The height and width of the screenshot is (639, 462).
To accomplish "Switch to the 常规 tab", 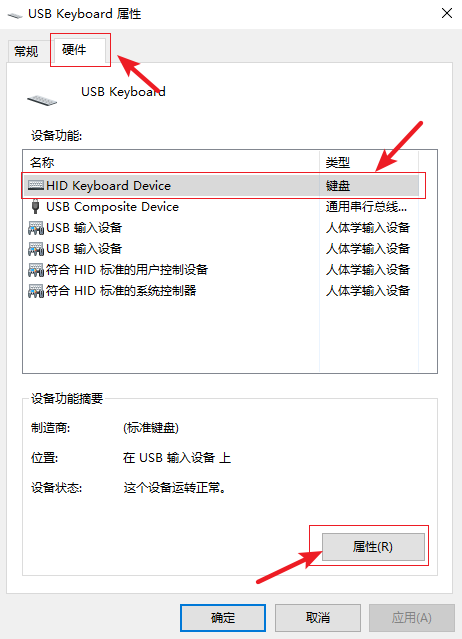I will point(26,52).
